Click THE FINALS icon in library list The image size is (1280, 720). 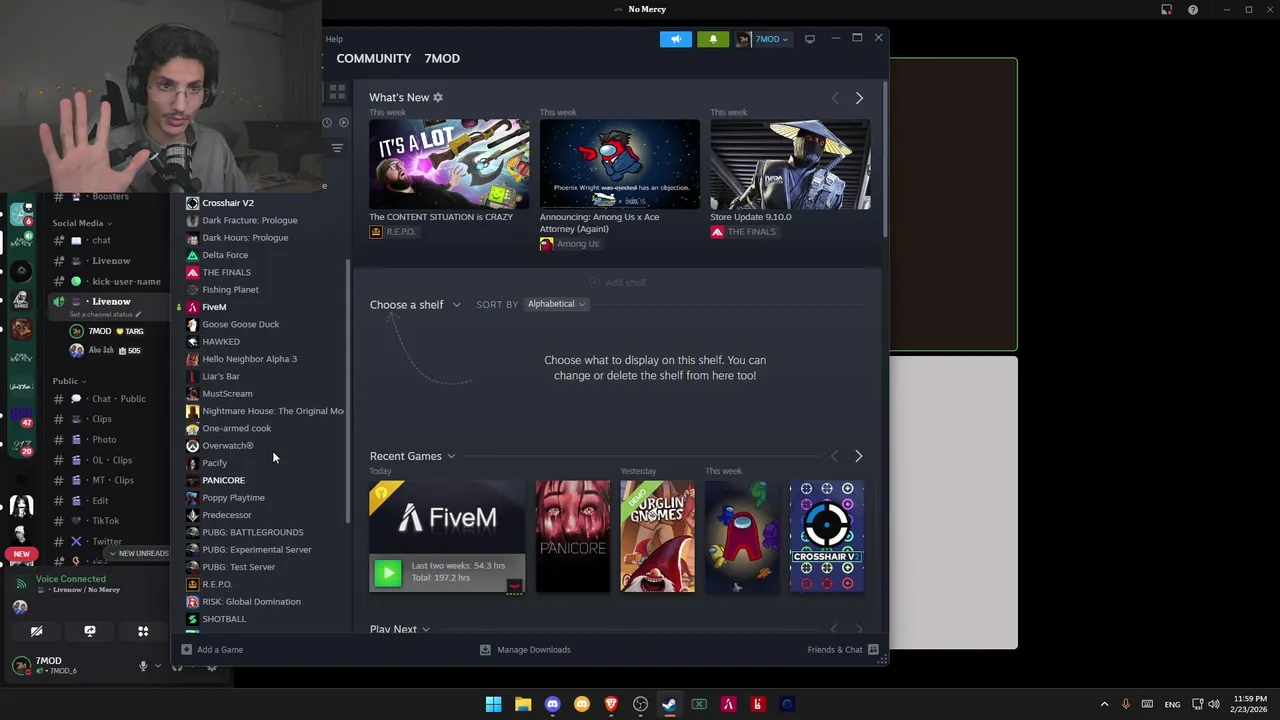pos(193,272)
